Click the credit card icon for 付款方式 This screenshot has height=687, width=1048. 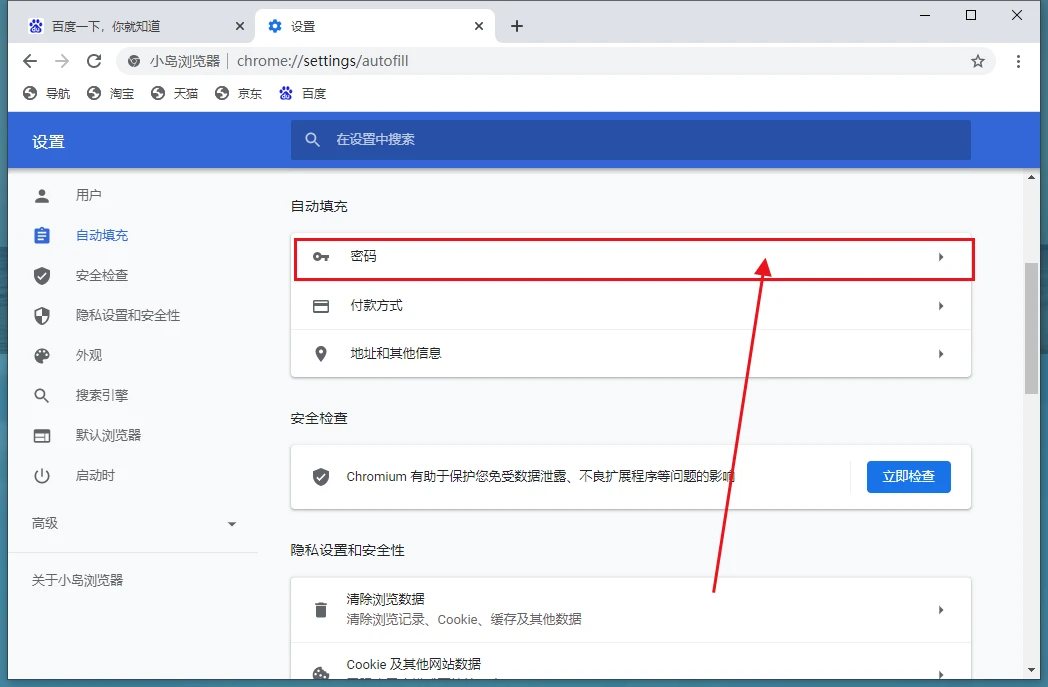pos(321,306)
